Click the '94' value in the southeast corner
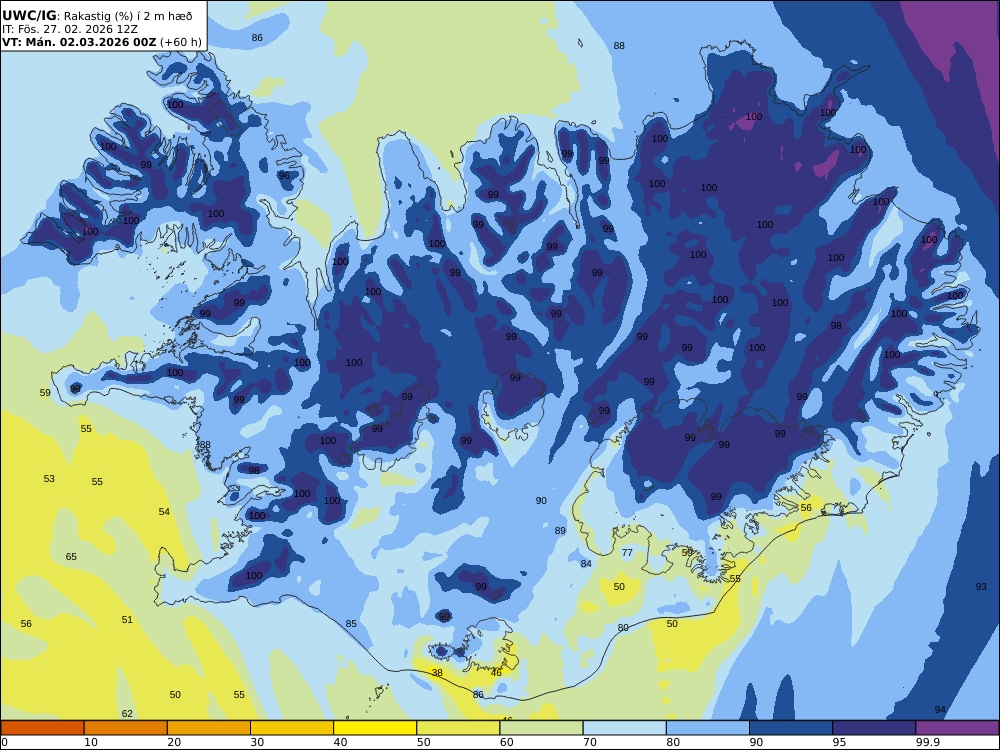The image size is (1000, 750). pyautogui.click(x=940, y=710)
